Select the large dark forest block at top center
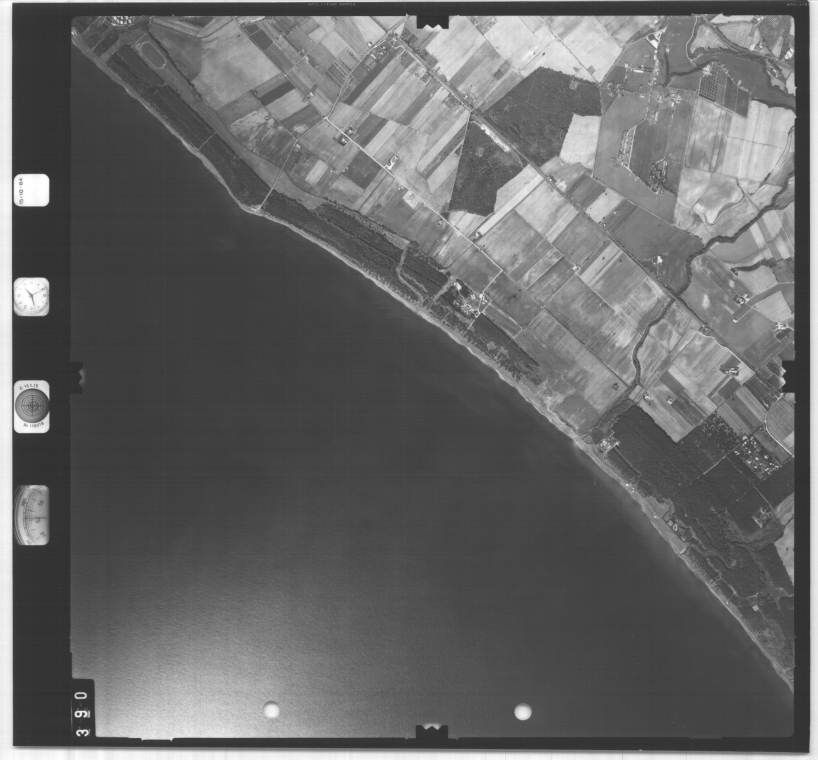This screenshot has height=760, width=818. (543, 108)
